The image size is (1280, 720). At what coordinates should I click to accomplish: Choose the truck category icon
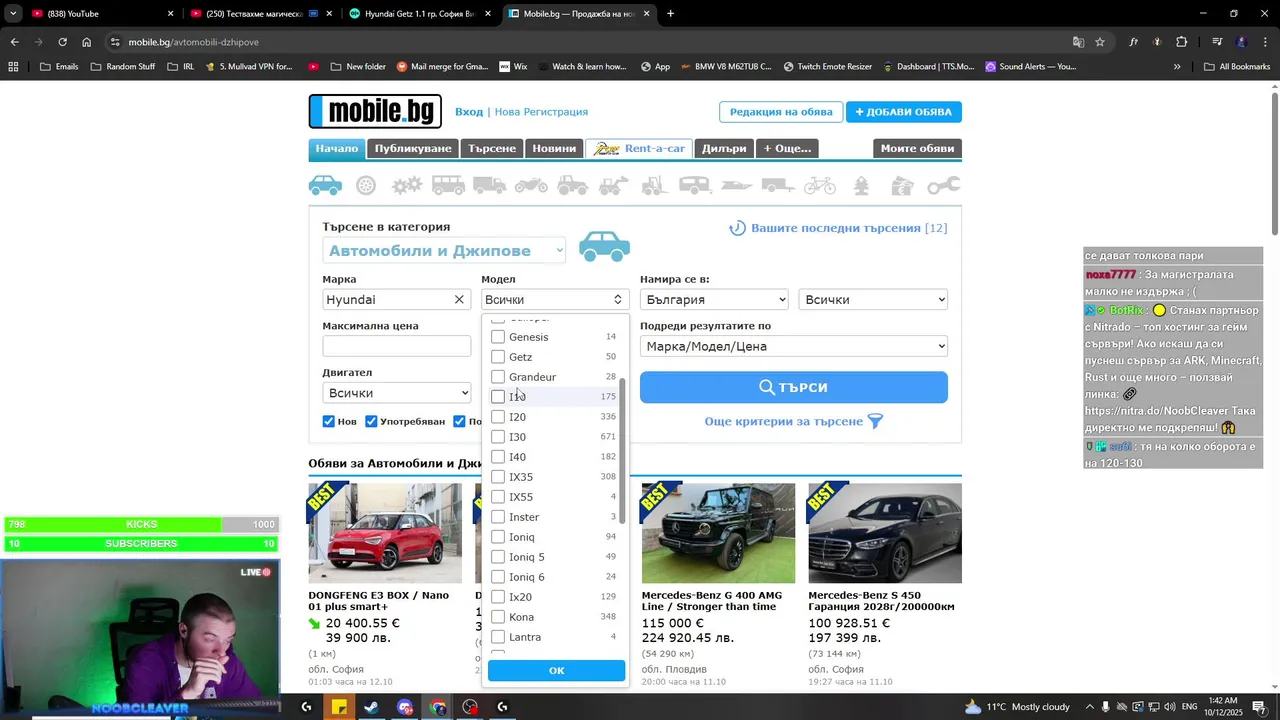coord(490,185)
